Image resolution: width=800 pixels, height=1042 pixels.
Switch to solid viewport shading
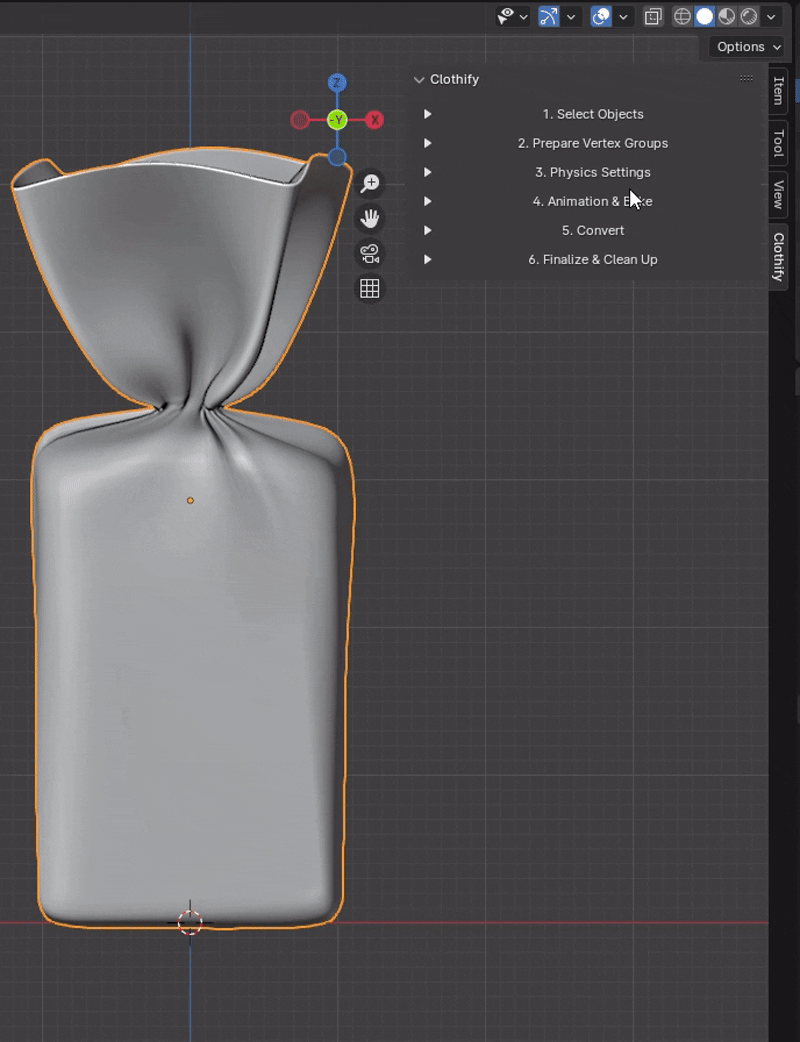tap(704, 17)
